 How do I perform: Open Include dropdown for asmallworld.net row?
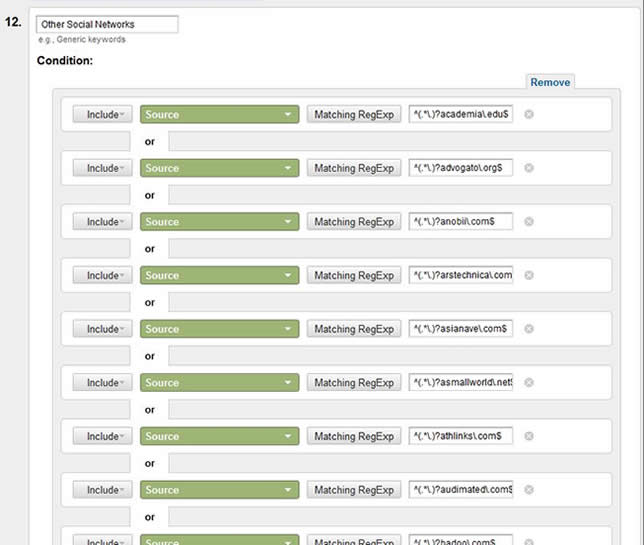(103, 382)
